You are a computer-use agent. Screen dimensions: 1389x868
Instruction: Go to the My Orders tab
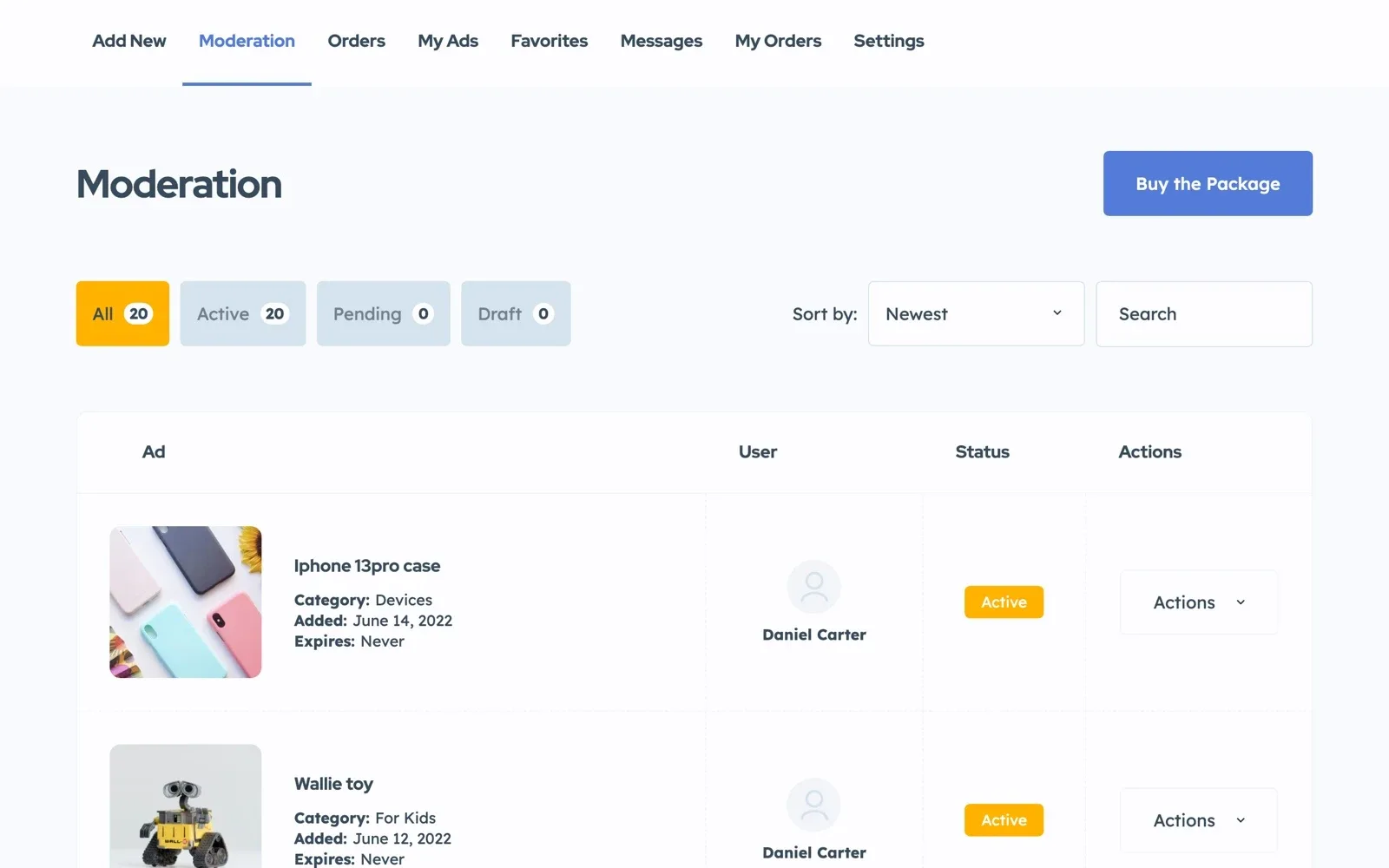778,41
